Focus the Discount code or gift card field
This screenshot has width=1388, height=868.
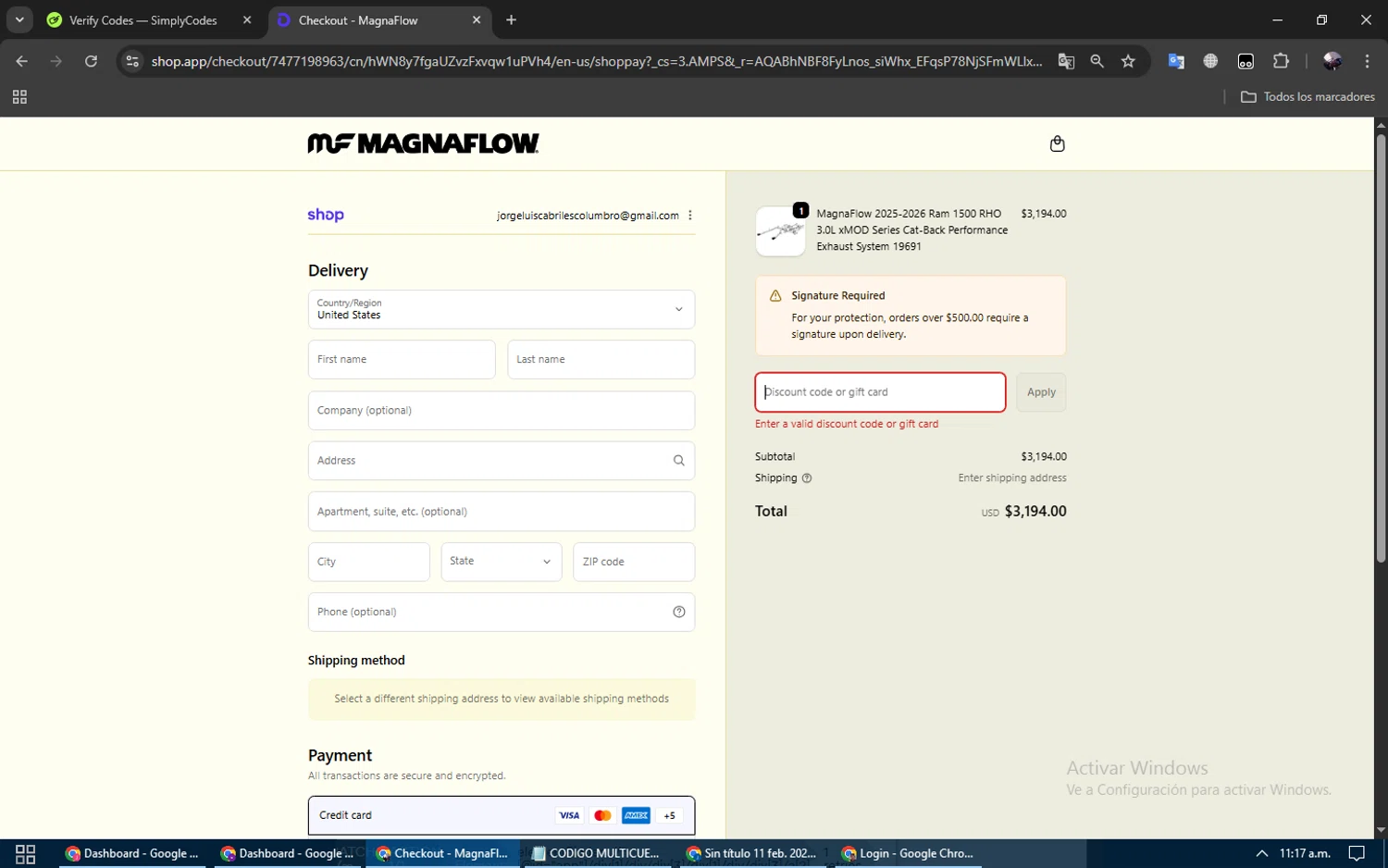880,392
